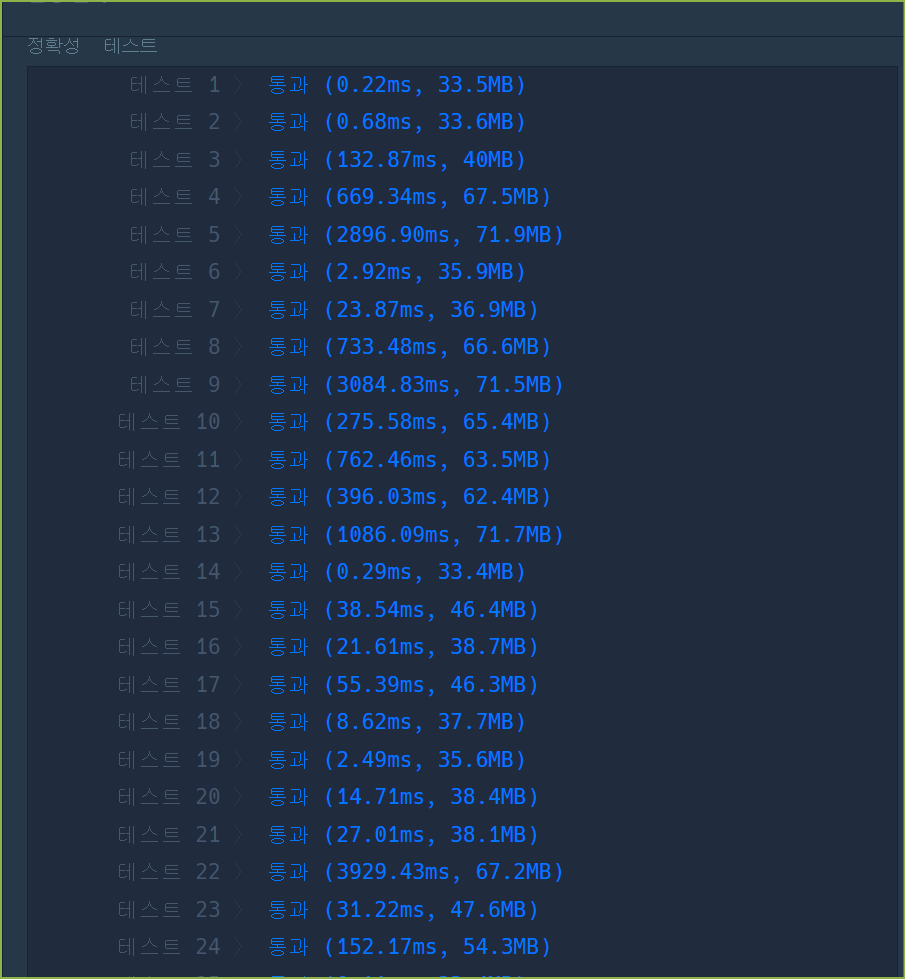Click the chevron after 테스트 11
Viewport: 905px width, 979px height.
[238, 460]
